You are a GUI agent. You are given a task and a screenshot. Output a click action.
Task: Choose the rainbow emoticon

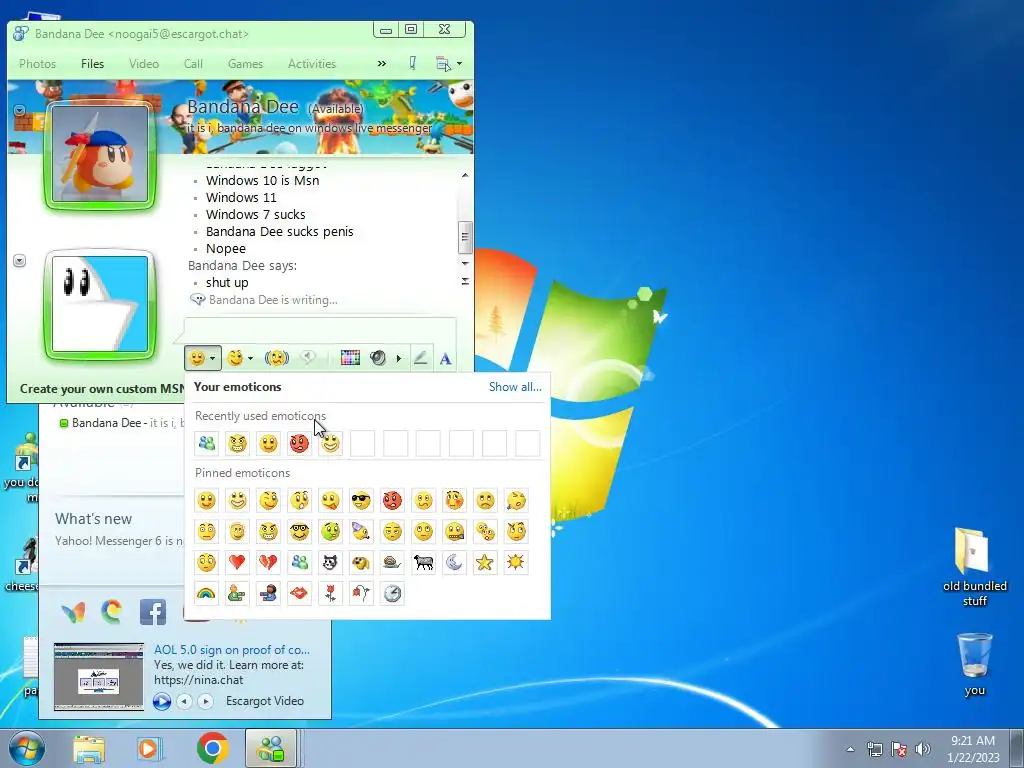coord(206,593)
